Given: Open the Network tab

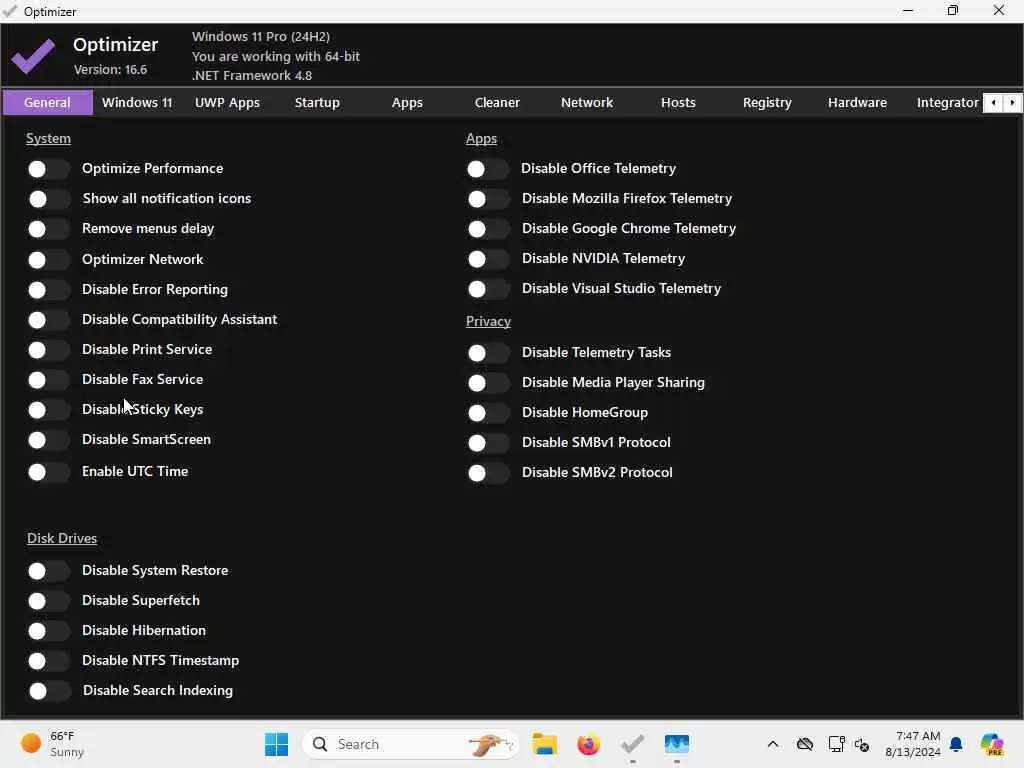Looking at the screenshot, I should tap(587, 103).
